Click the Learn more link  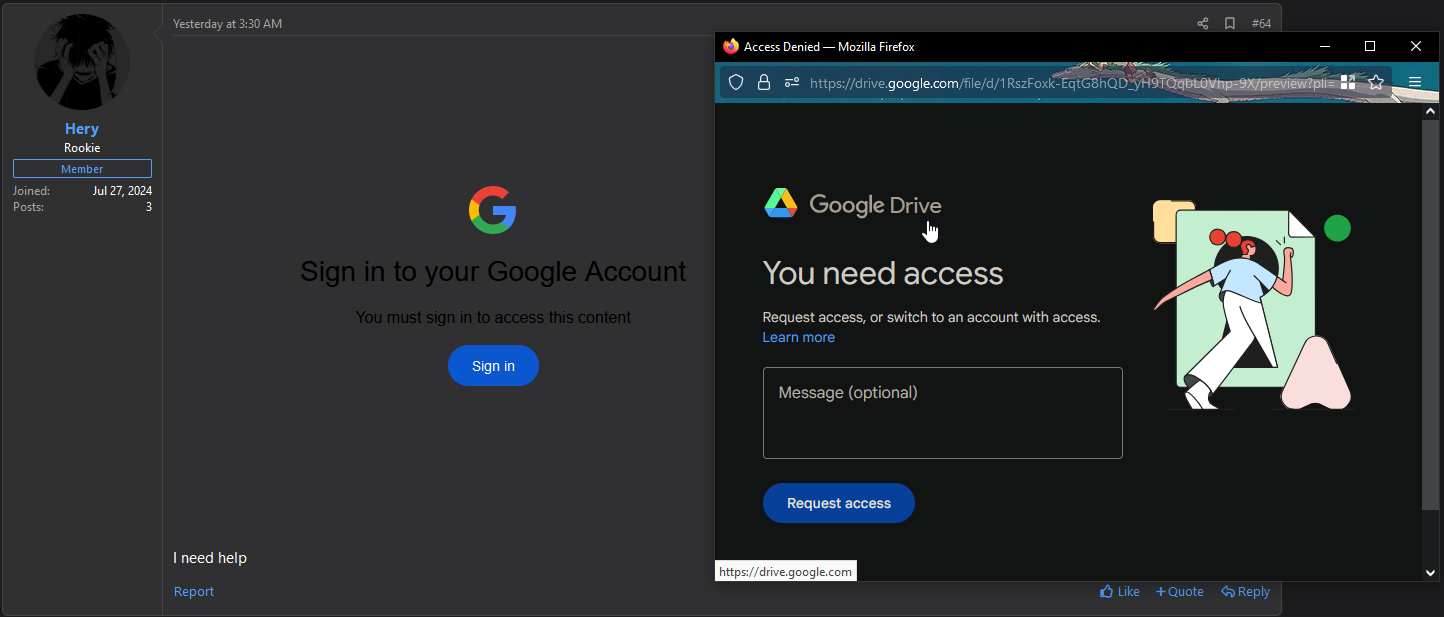[x=798, y=337]
